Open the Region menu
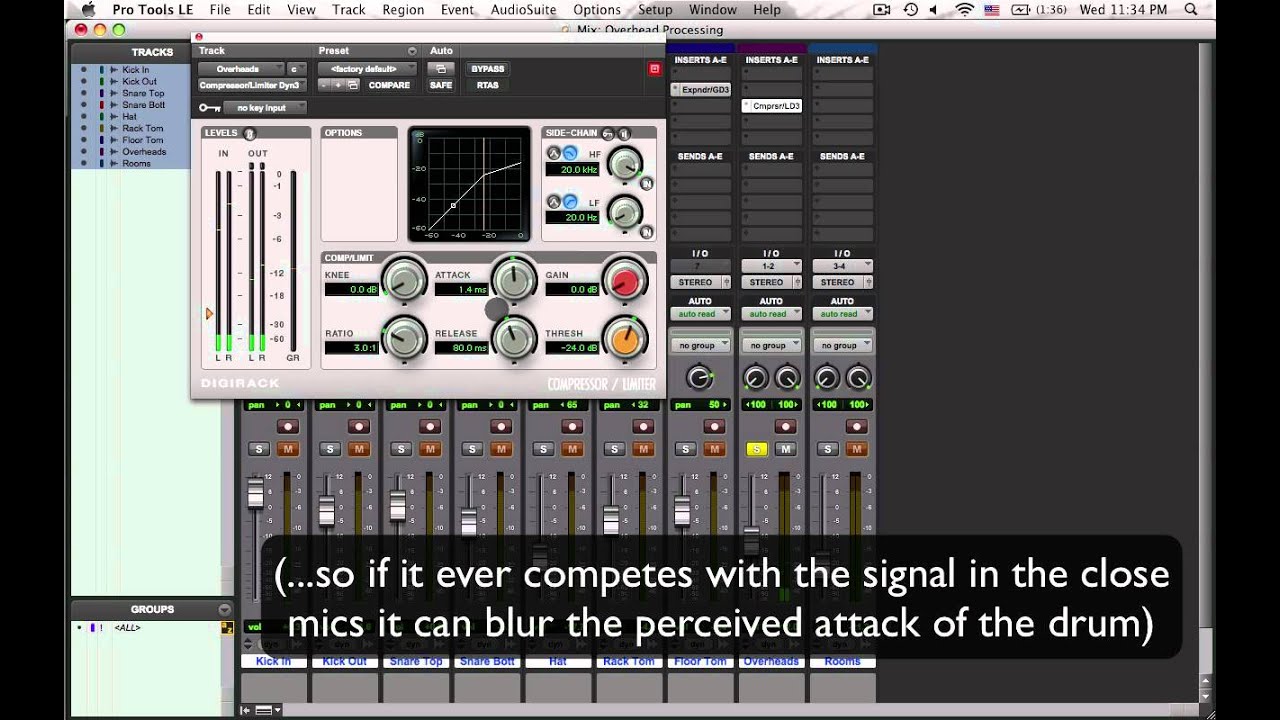Image resolution: width=1280 pixels, height=720 pixels. 403,9
